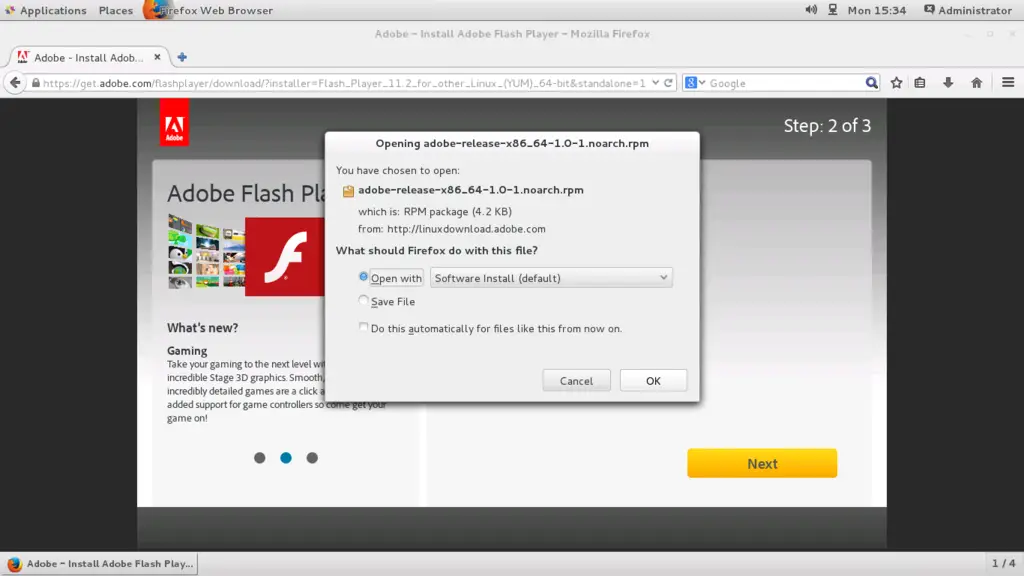Image resolution: width=1024 pixels, height=576 pixels.
Task: Click the Adobe logo on the page
Action: 174,123
